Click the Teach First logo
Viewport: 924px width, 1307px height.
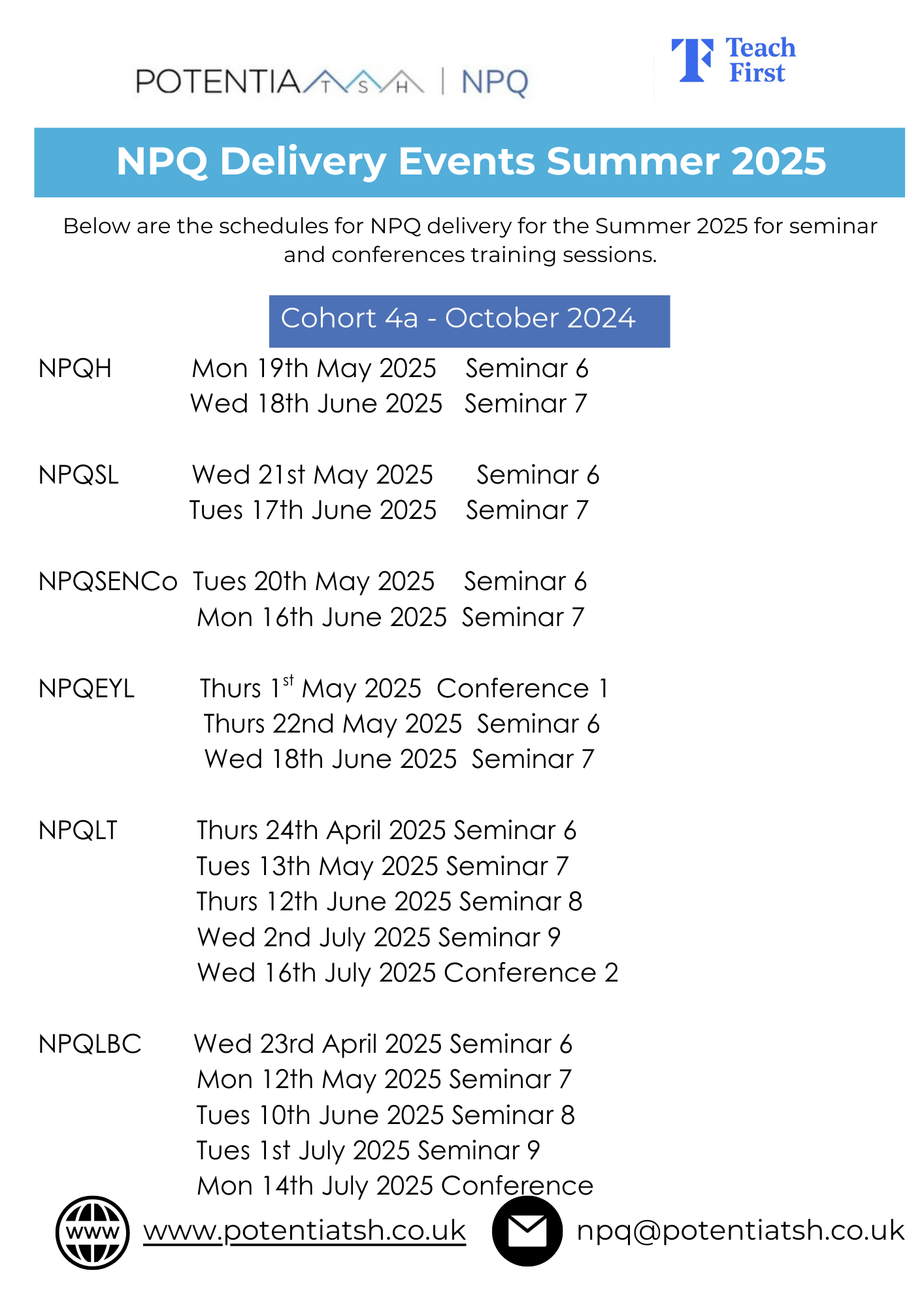pyautogui.click(x=733, y=61)
